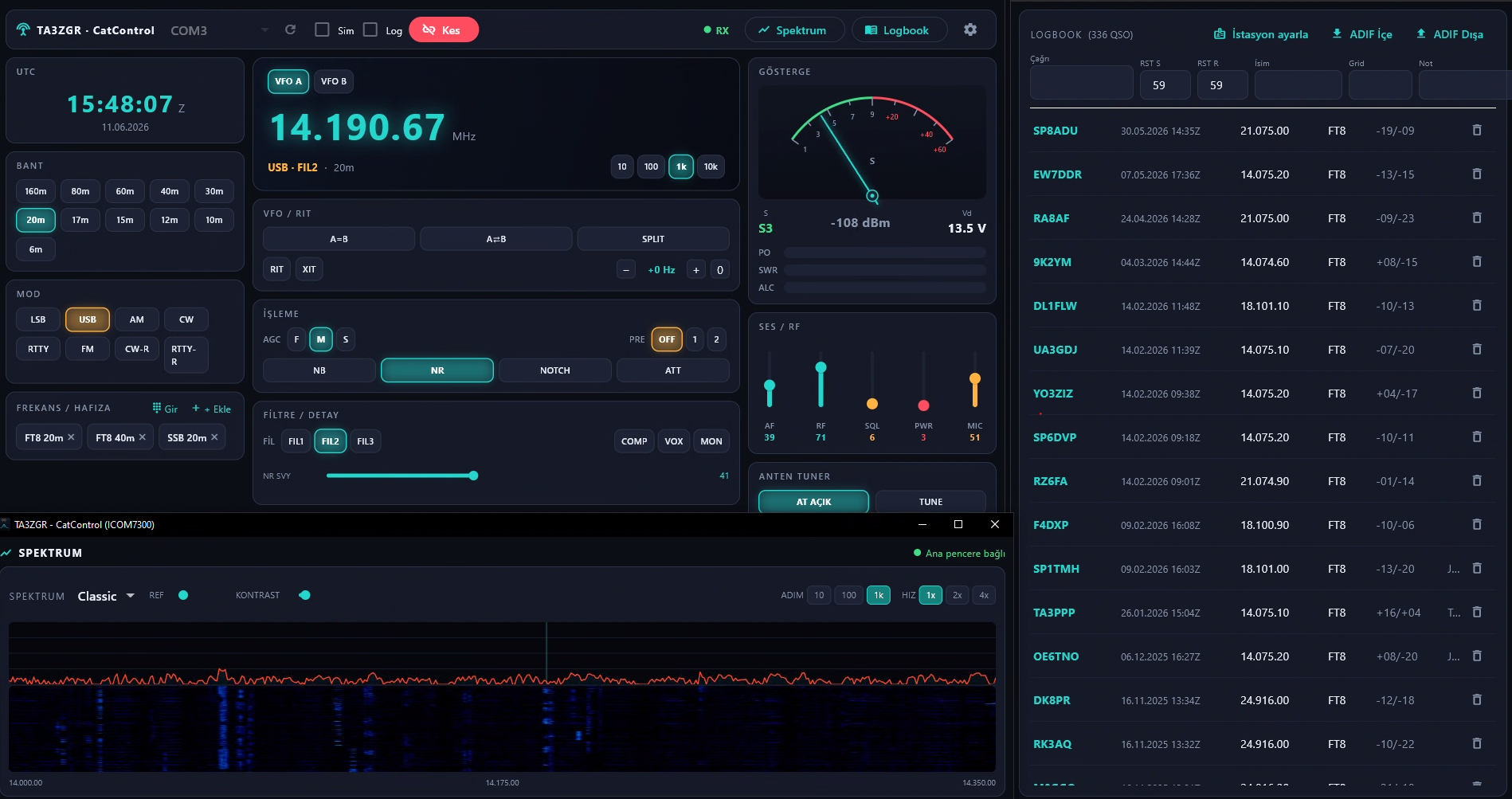This screenshot has width=1512, height=799.
Task: Toggle NR noise reduction off
Action: (437, 370)
